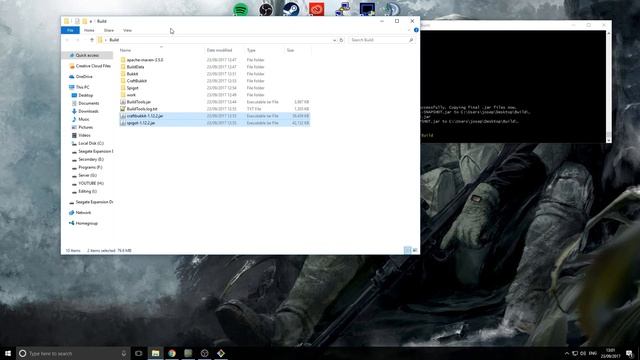The height and width of the screenshot is (360, 640).
Task: Open Task View on the taskbar
Action: (138, 353)
